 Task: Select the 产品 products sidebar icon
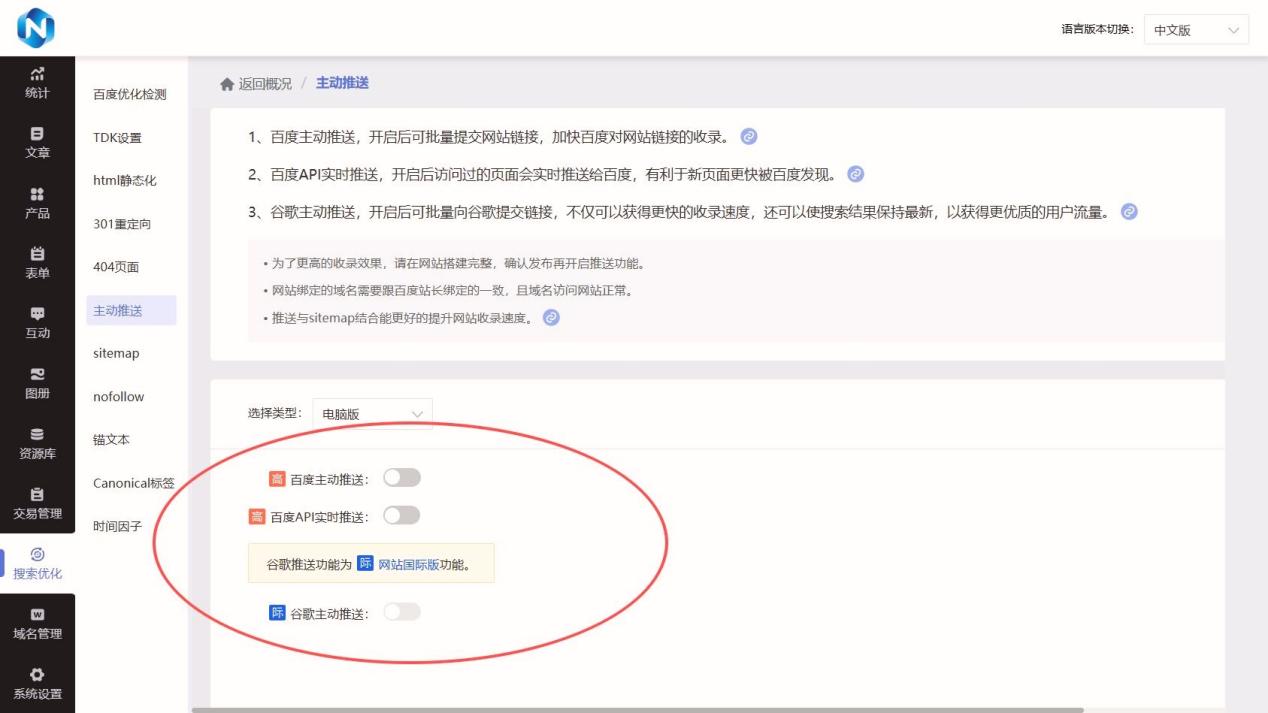tap(37, 194)
